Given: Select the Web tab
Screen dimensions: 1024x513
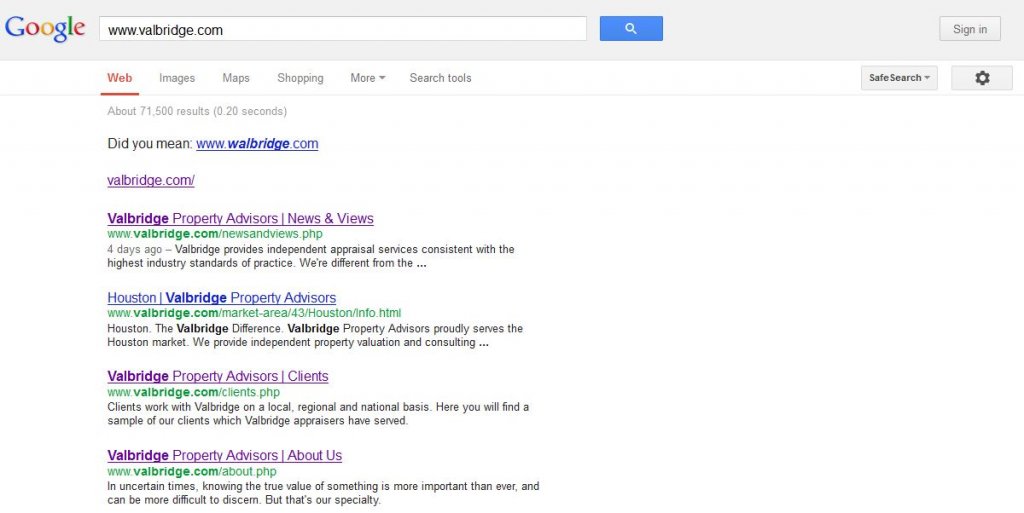Looking at the screenshot, I should point(120,78).
